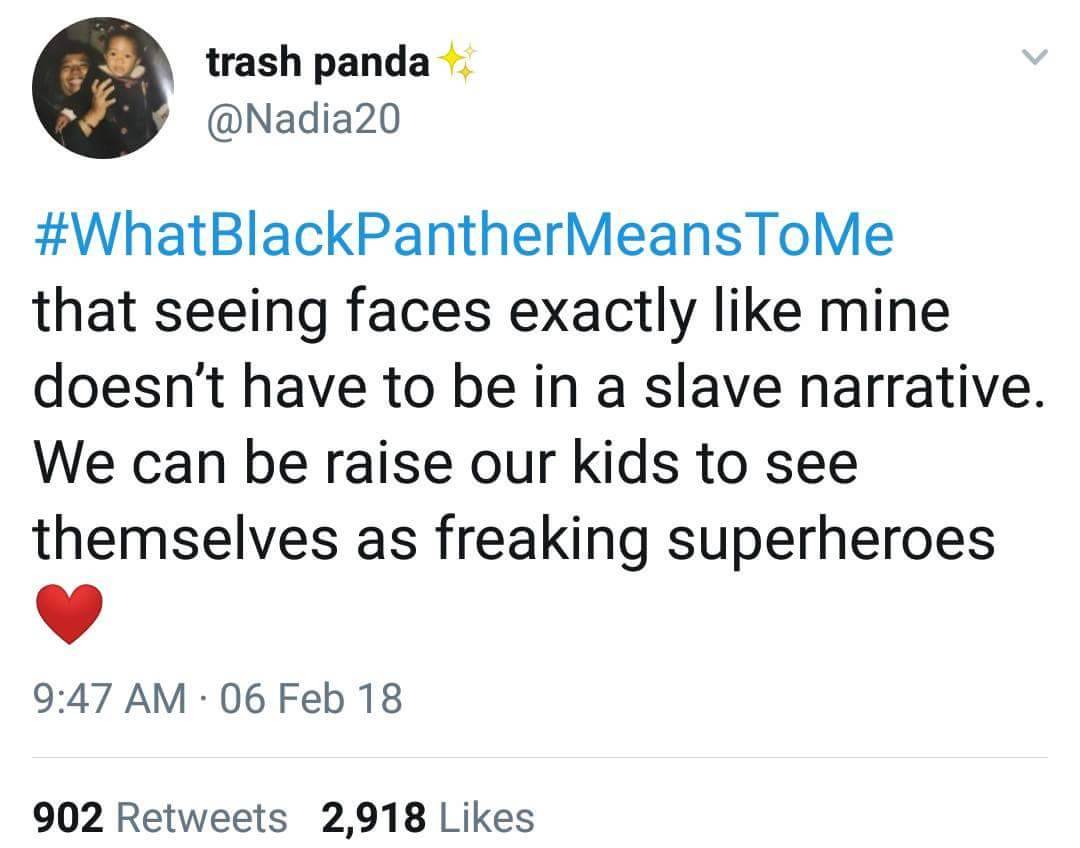1080x848 pixels.
Task: Open the @Nadia20 handle profile
Action: pos(302,120)
